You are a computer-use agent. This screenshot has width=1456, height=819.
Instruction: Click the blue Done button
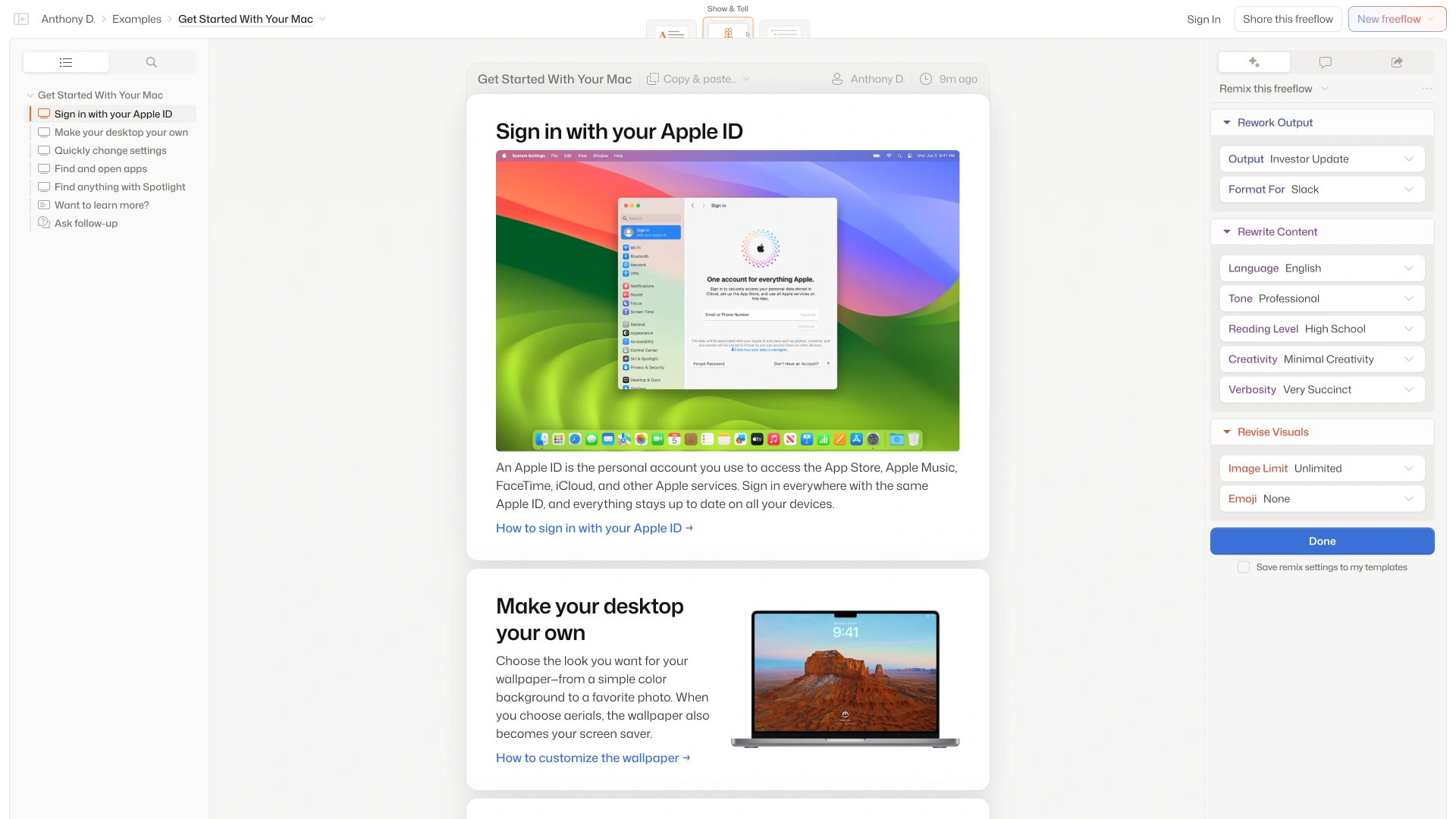[1322, 541]
